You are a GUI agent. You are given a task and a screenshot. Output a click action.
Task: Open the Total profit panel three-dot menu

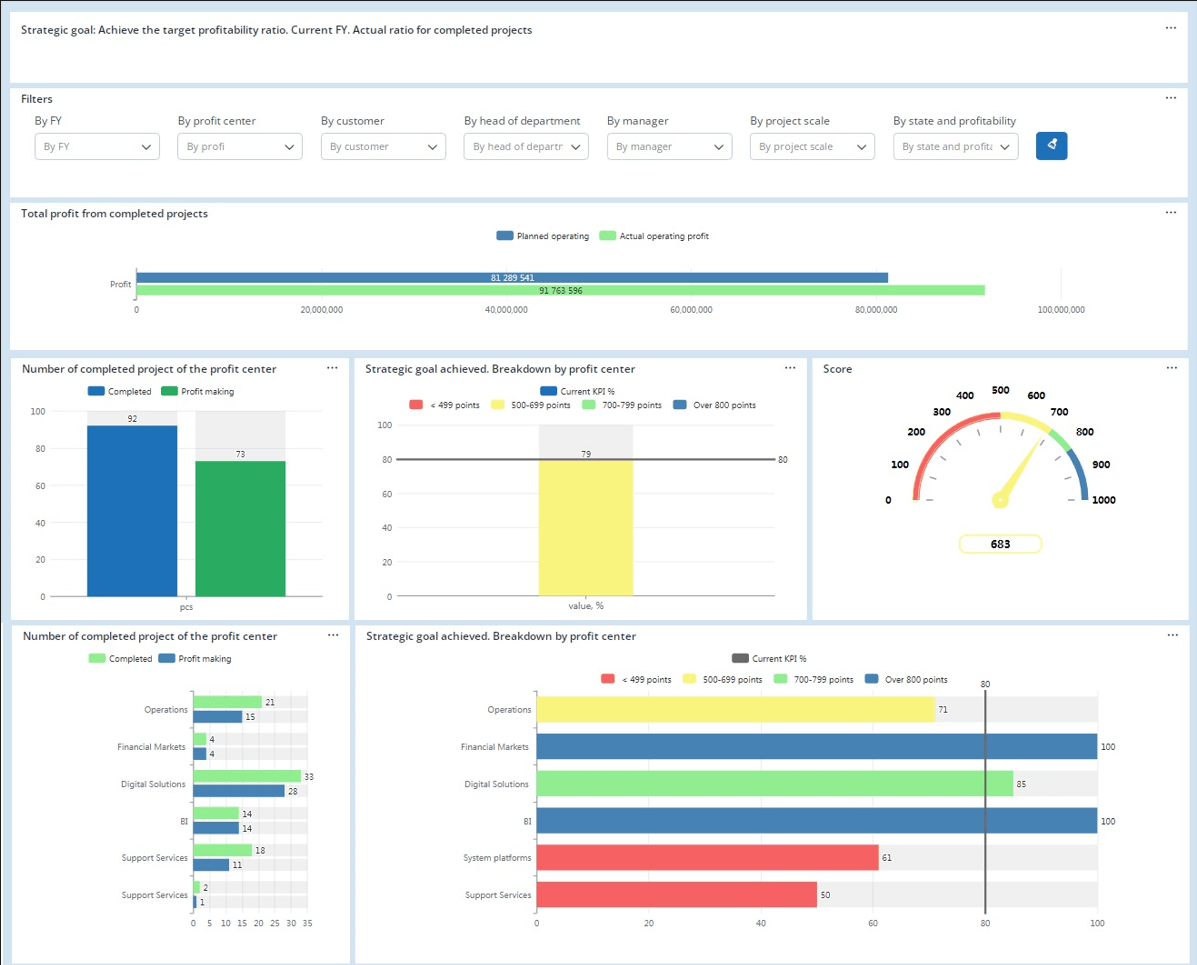[1171, 212]
